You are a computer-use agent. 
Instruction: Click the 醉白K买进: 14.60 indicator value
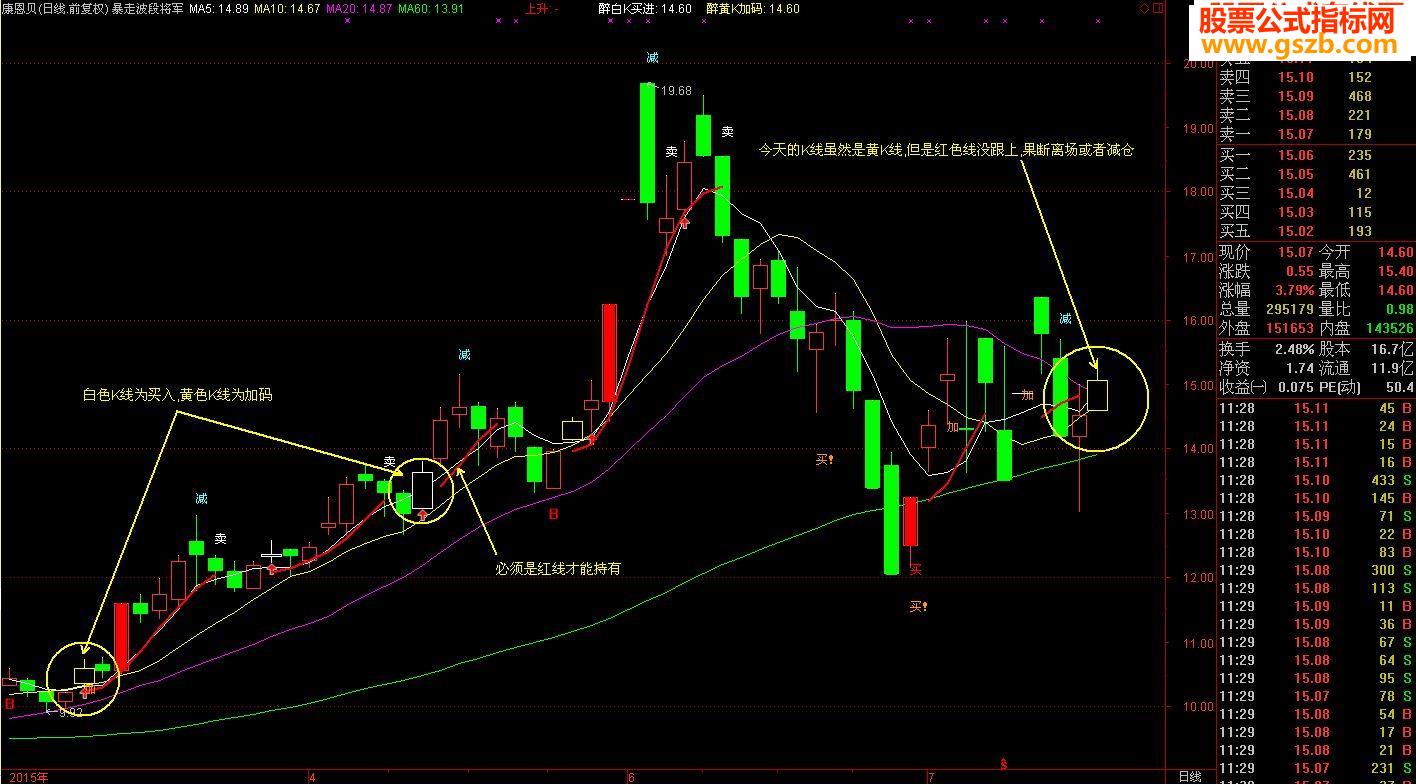tap(644, 8)
